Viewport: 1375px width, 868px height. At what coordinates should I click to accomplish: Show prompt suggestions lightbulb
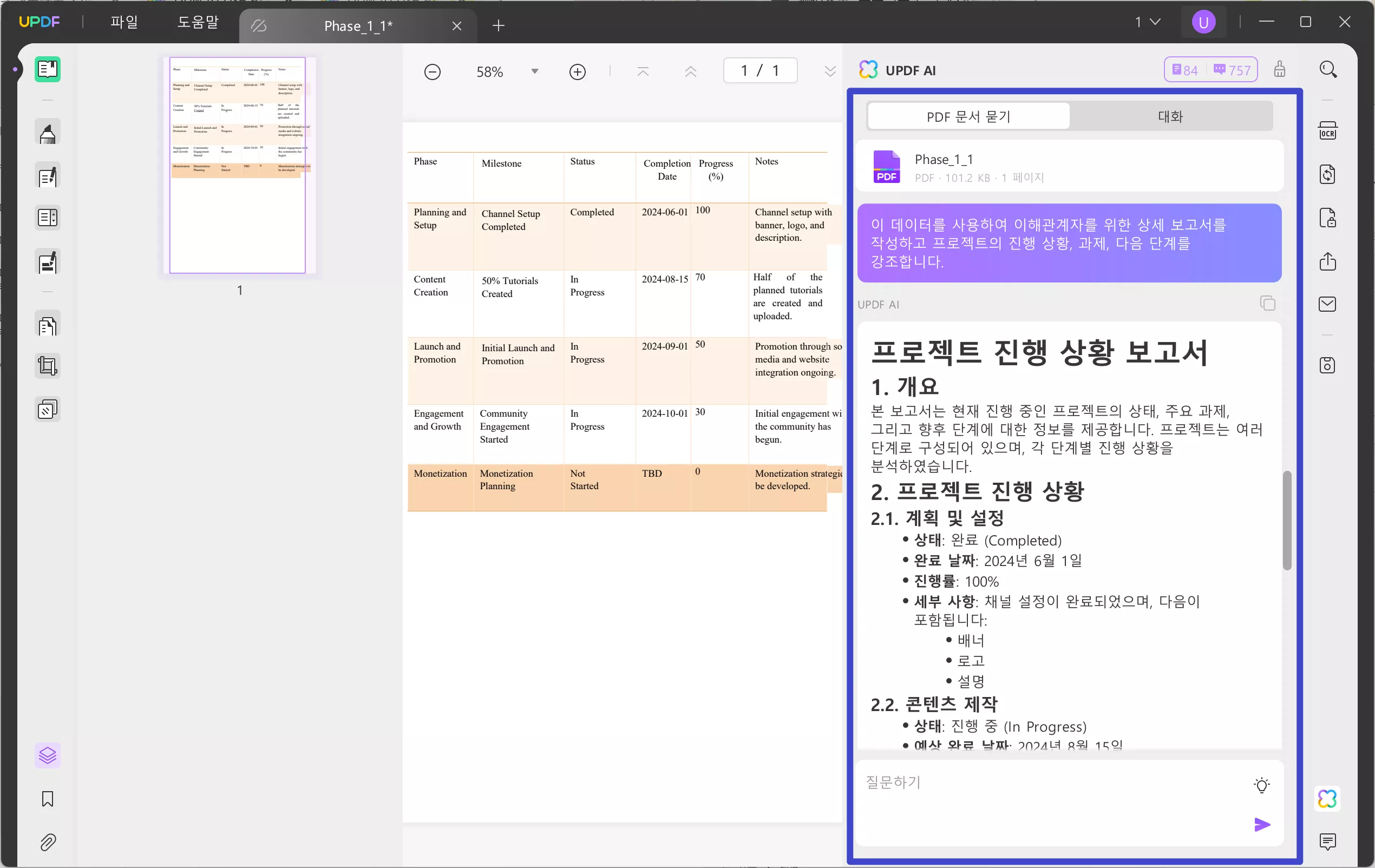coord(1262,785)
